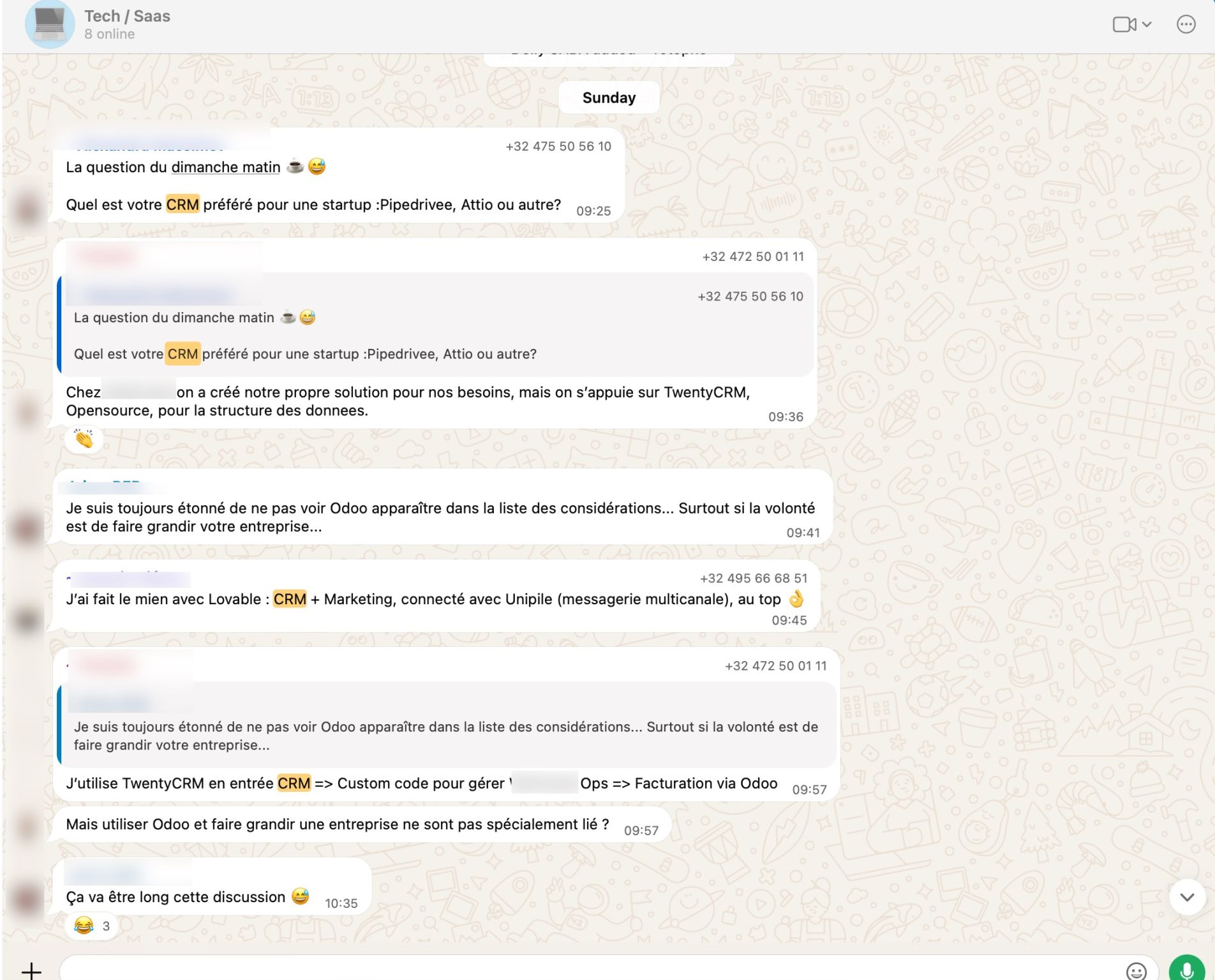Click phone number +32 495 66 68 51

[754, 578]
